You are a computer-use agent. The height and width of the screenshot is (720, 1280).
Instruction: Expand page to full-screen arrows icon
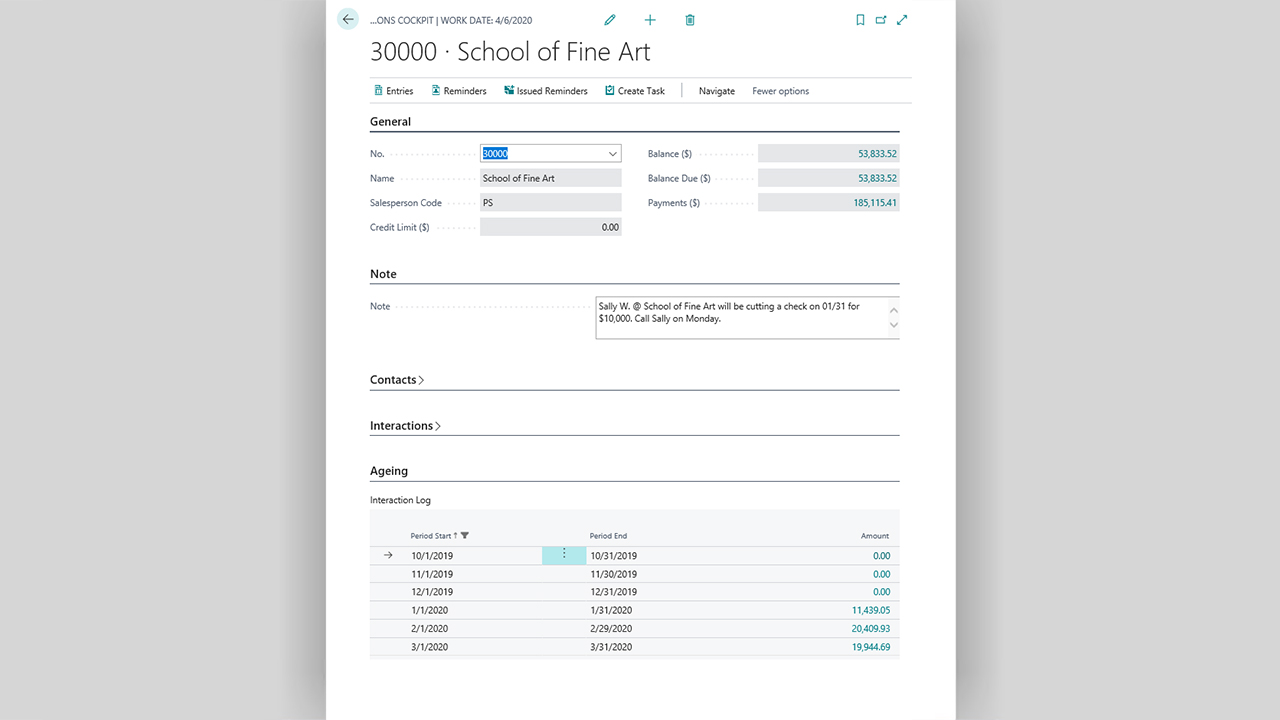click(x=902, y=20)
